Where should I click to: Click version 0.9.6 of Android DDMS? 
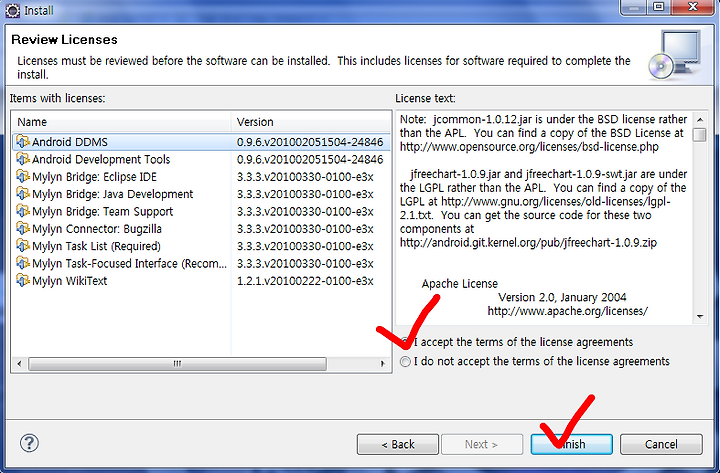[x=309, y=142]
